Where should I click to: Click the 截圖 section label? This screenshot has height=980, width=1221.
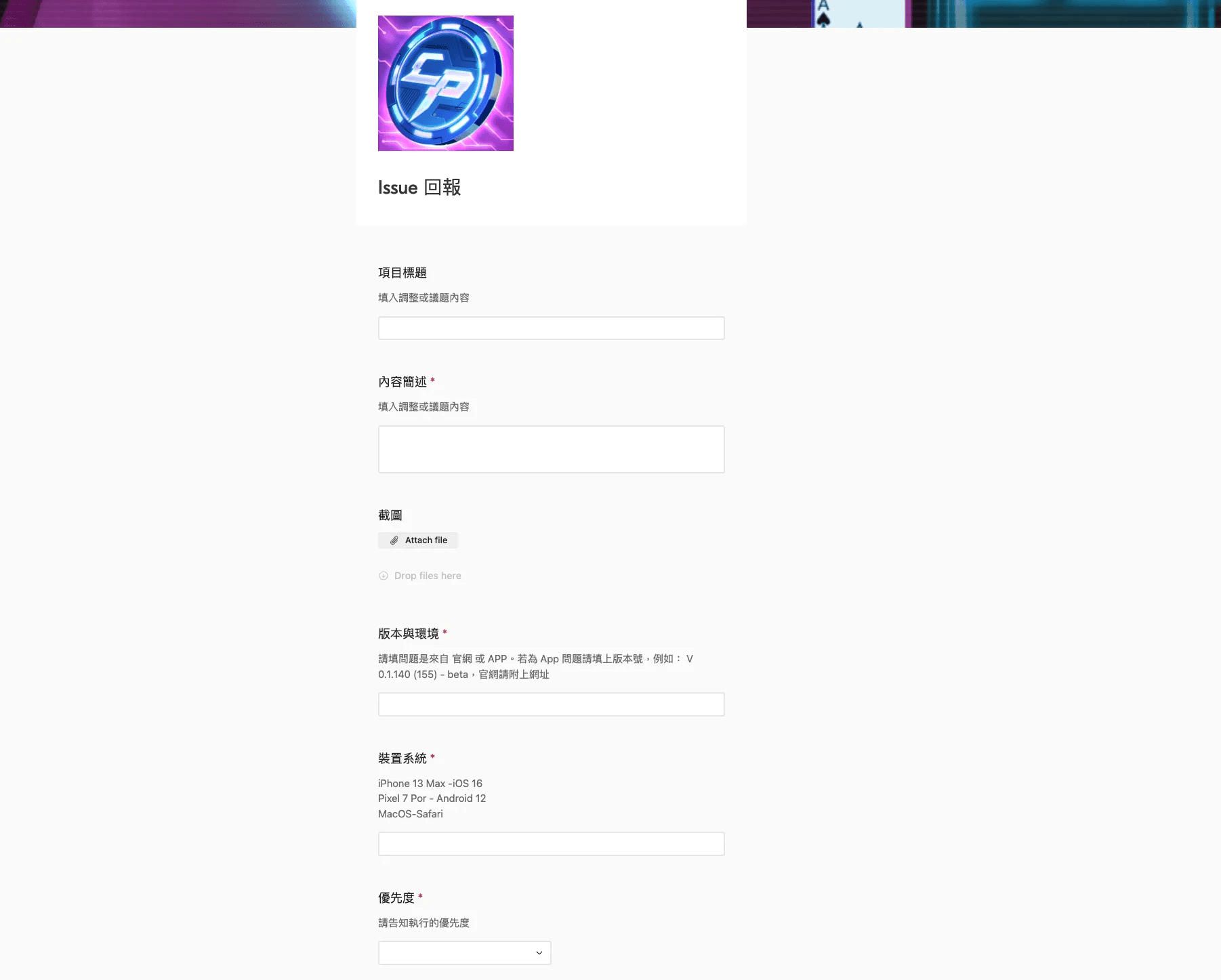point(390,515)
